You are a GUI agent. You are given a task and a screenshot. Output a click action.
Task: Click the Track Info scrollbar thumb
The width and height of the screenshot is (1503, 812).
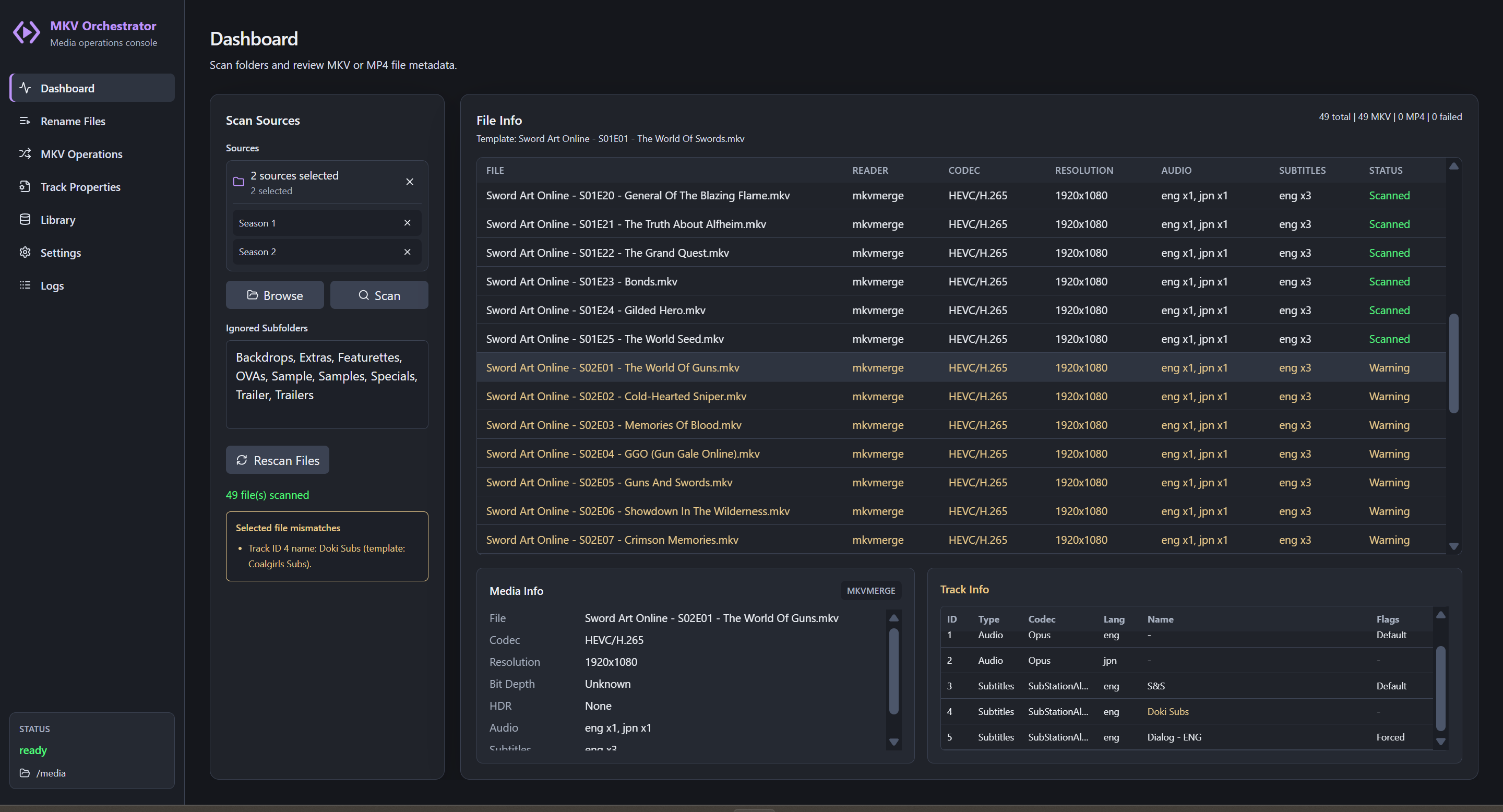[1440, 688]
